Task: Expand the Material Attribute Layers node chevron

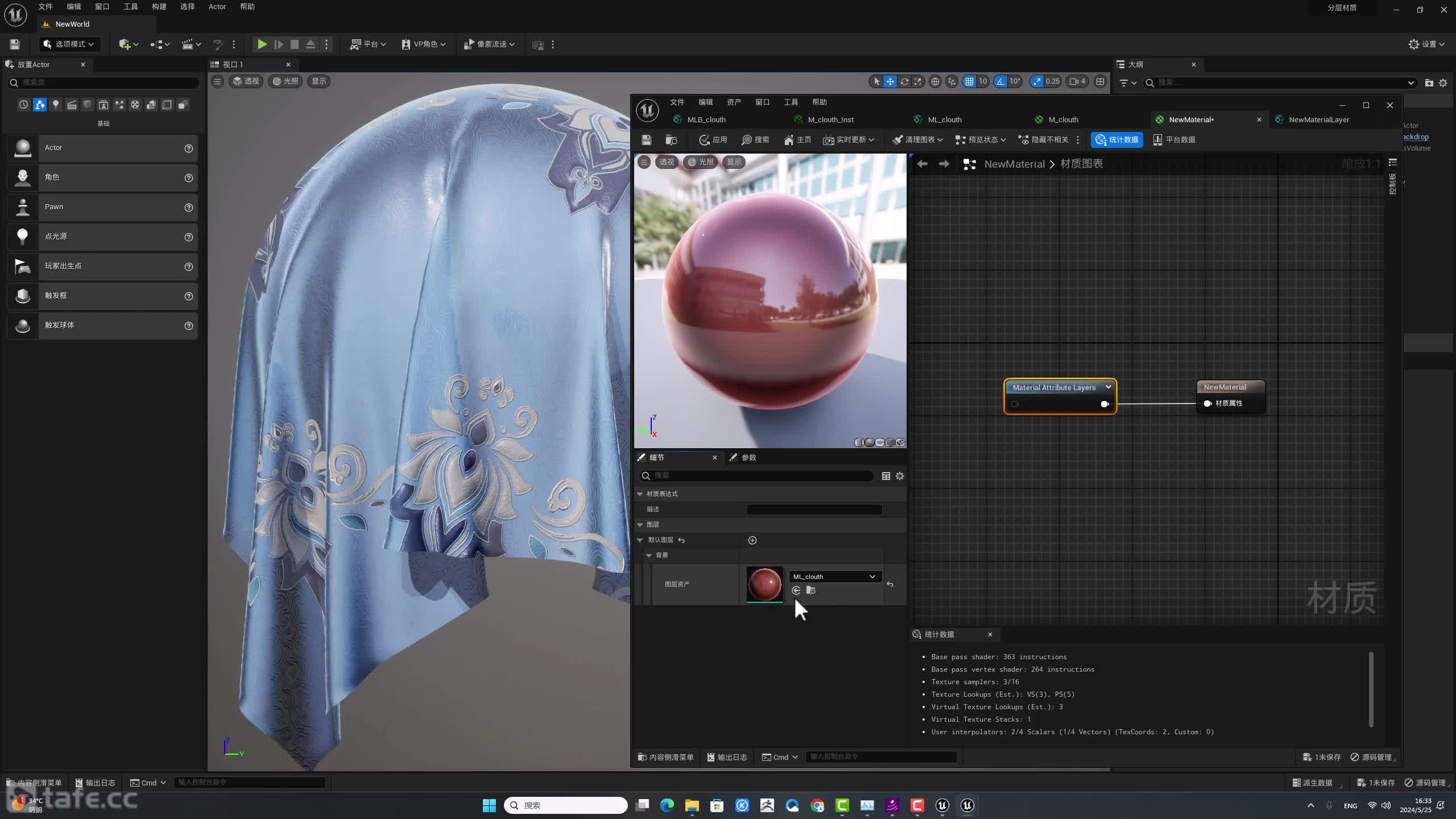Action: point(1108,387)
